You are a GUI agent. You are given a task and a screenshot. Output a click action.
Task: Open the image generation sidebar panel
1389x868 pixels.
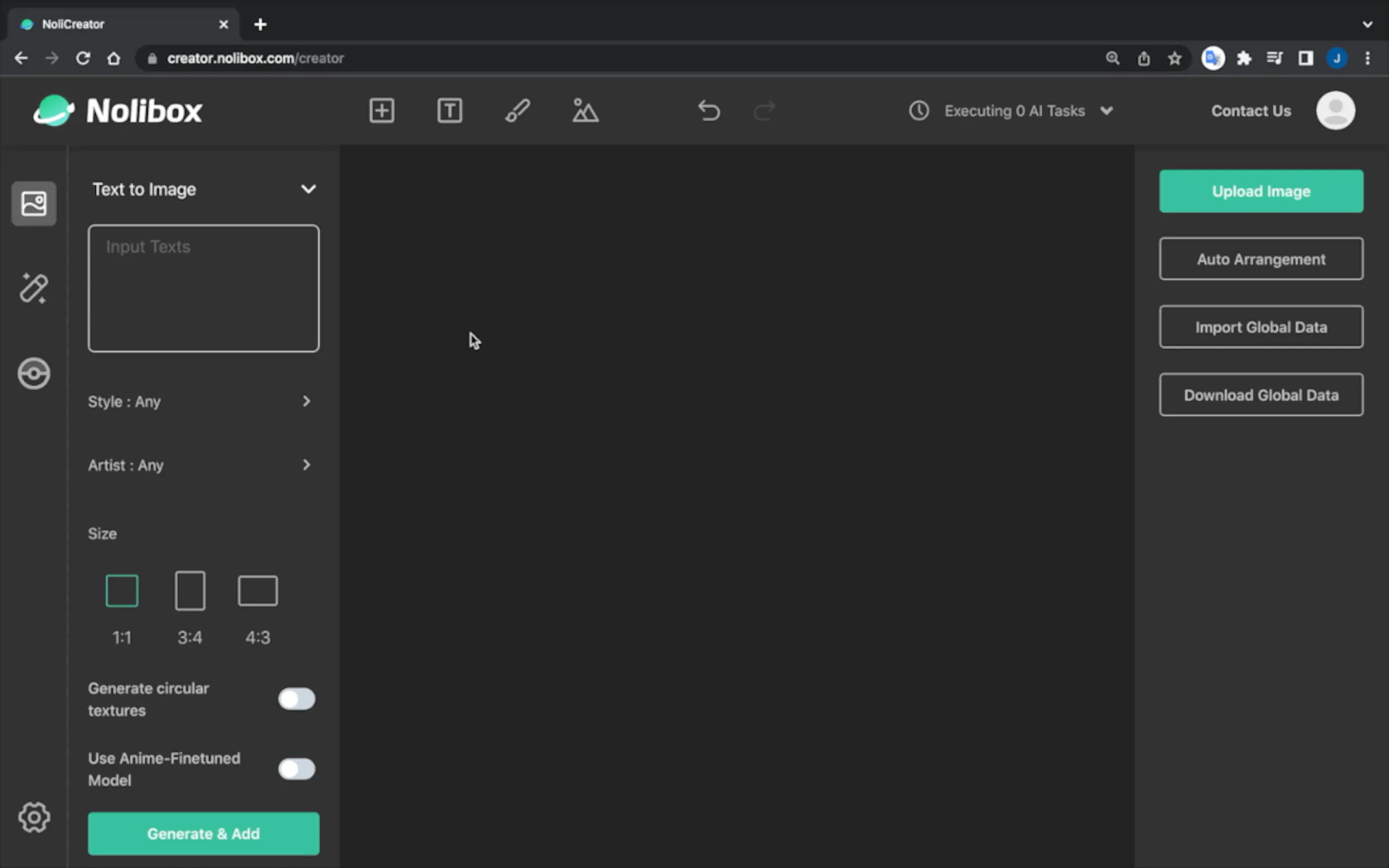(33, 203)
